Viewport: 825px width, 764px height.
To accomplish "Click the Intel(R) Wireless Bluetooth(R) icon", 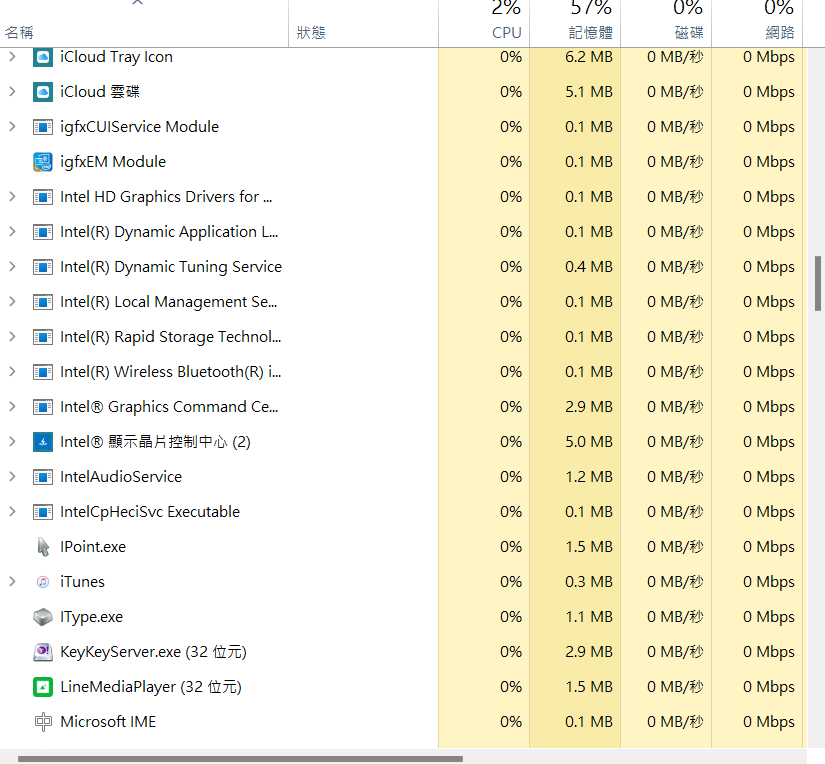I will click(x=43, y=372).
